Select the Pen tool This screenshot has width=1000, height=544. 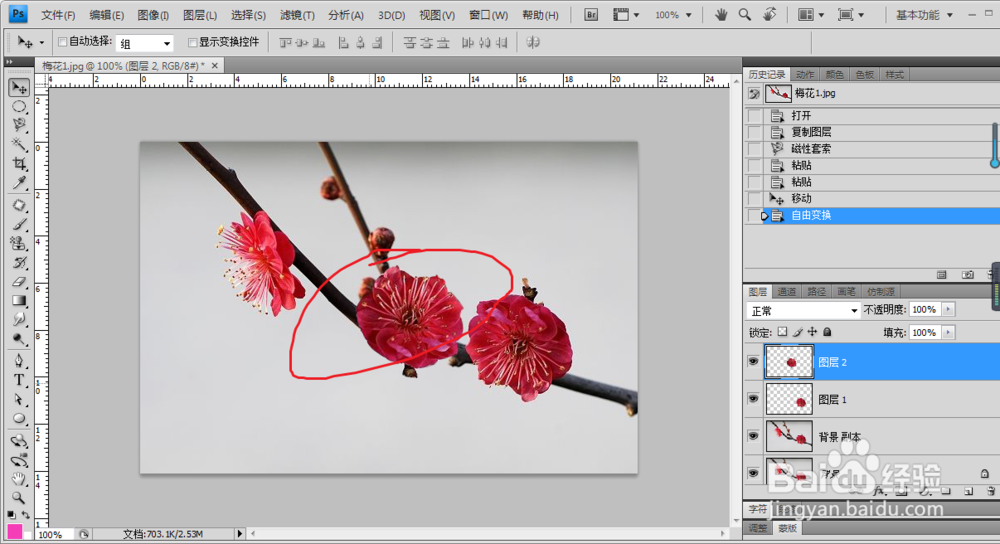coord(19,361)
